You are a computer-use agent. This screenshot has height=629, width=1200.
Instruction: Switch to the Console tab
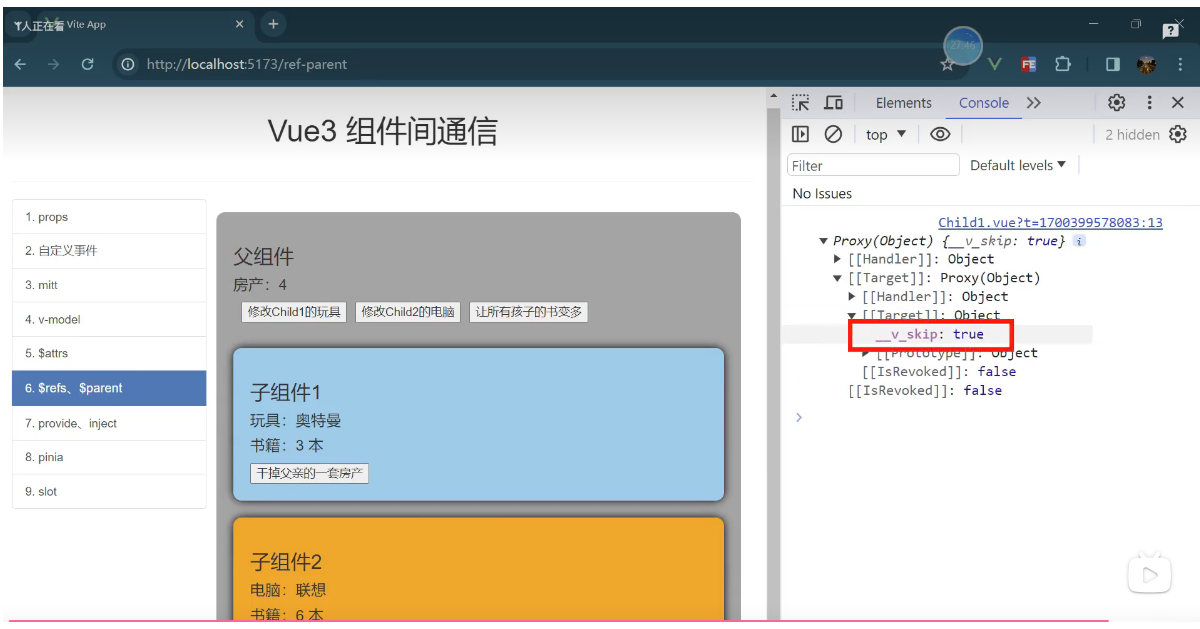point(984,103)
